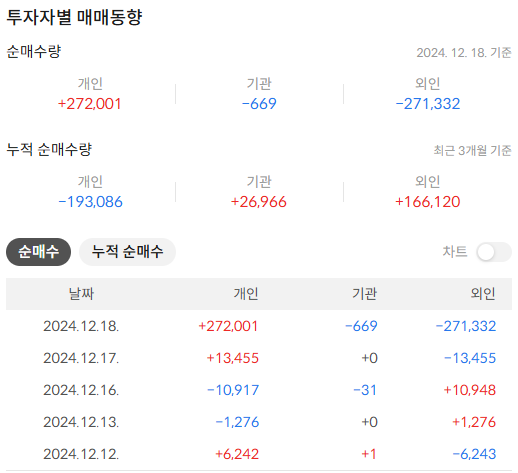Screen dimensions: 518x473
Task: Click the 개인 +272,001 value in 순매수량 summary
Action: 90,104
